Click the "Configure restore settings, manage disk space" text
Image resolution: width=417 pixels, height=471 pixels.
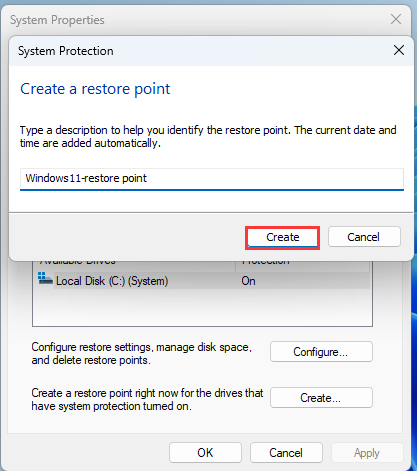(x=141, y=347)
